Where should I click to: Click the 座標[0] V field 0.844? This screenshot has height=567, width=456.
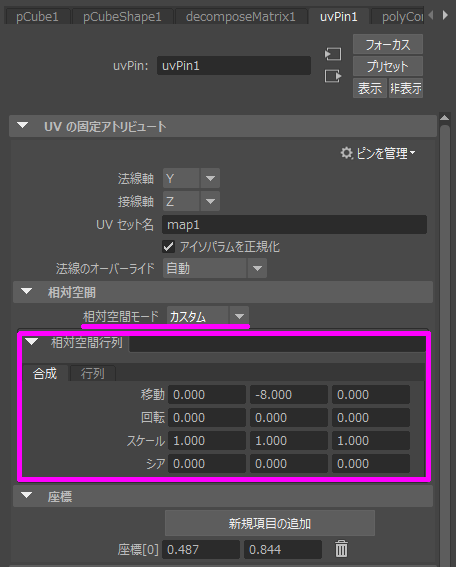pyautogui.click(x=283, y=550)
